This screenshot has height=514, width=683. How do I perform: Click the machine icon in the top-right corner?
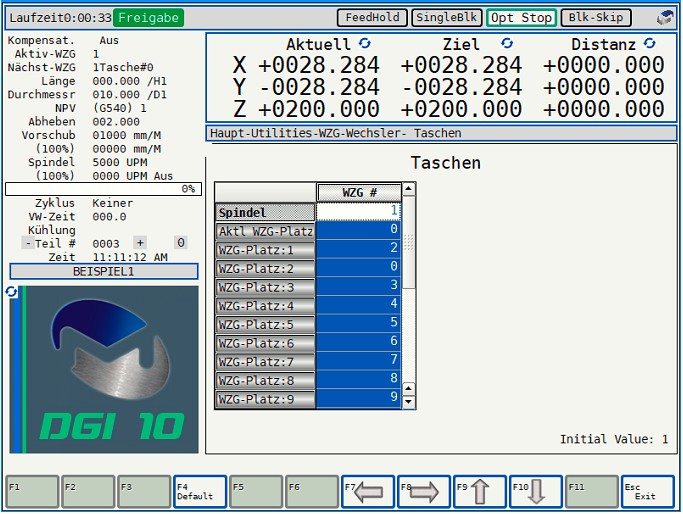(x=665, y=18)
